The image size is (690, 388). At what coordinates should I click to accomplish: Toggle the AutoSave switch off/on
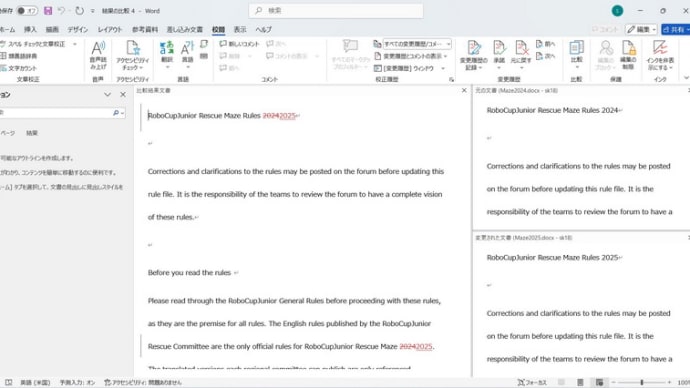[x=27, y=11]
